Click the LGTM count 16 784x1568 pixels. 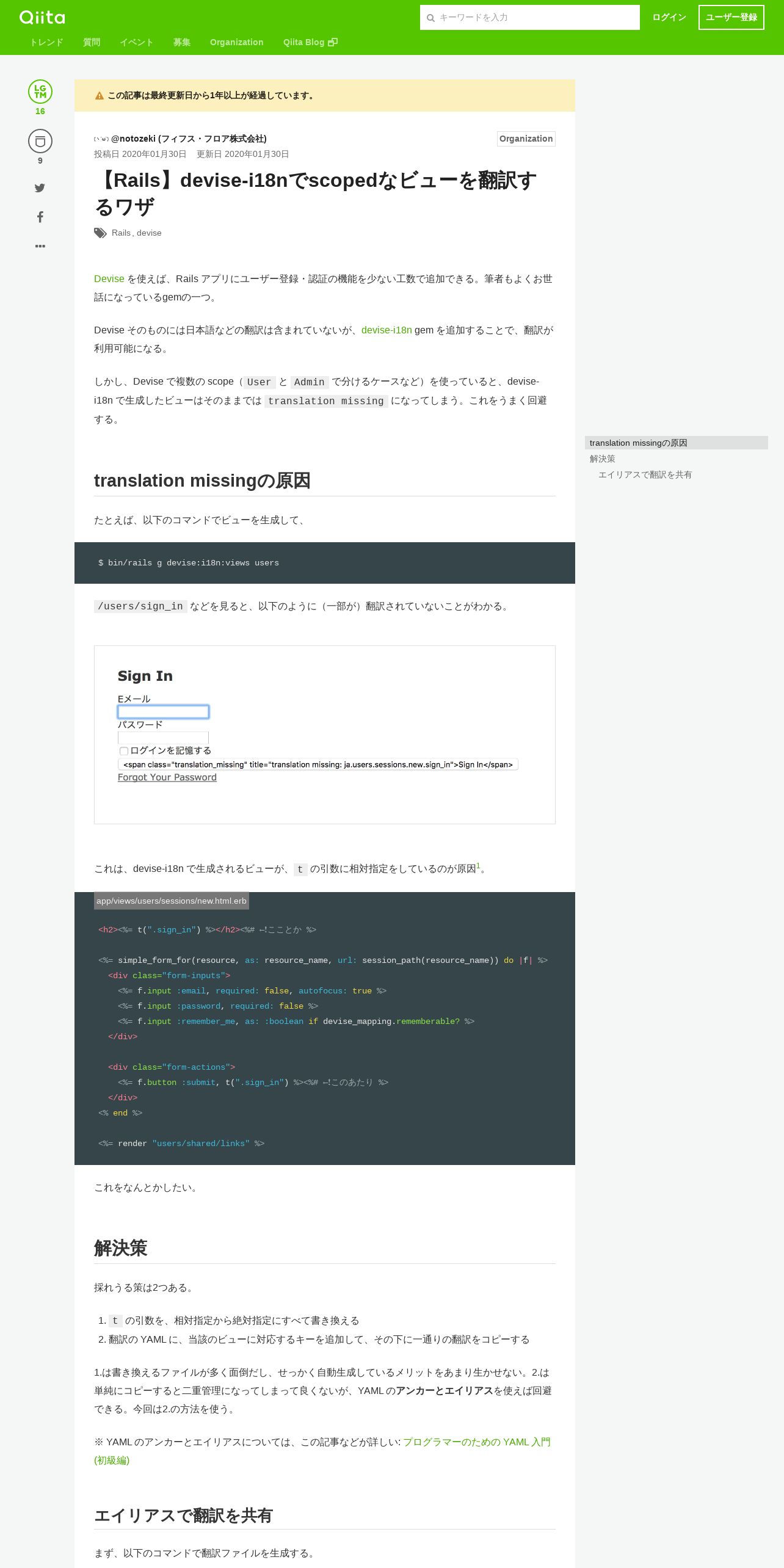40,111
